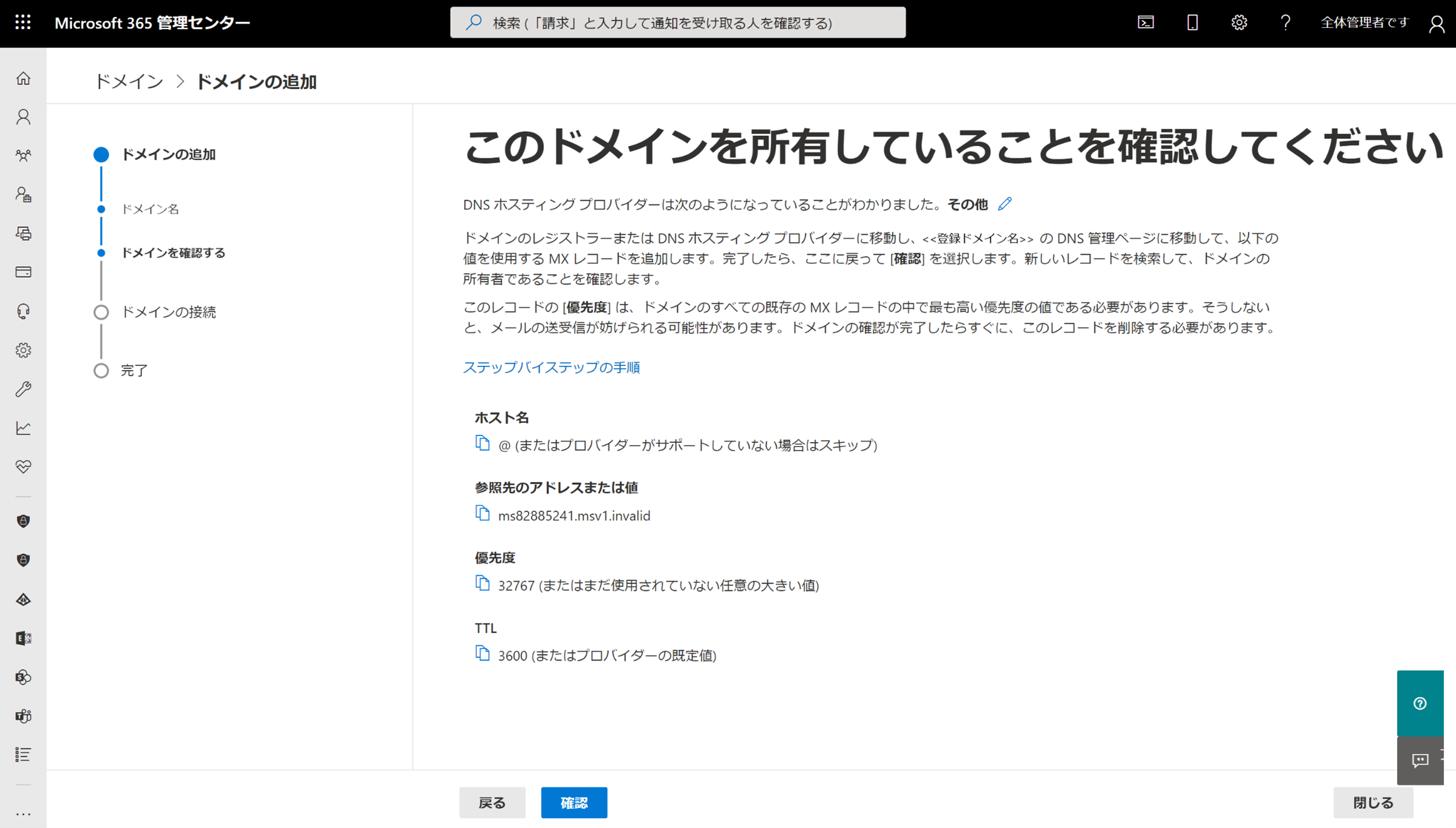Open first security shield icon in the sidebar
This screenshot has height=828, width=1456.
point(23,521)
